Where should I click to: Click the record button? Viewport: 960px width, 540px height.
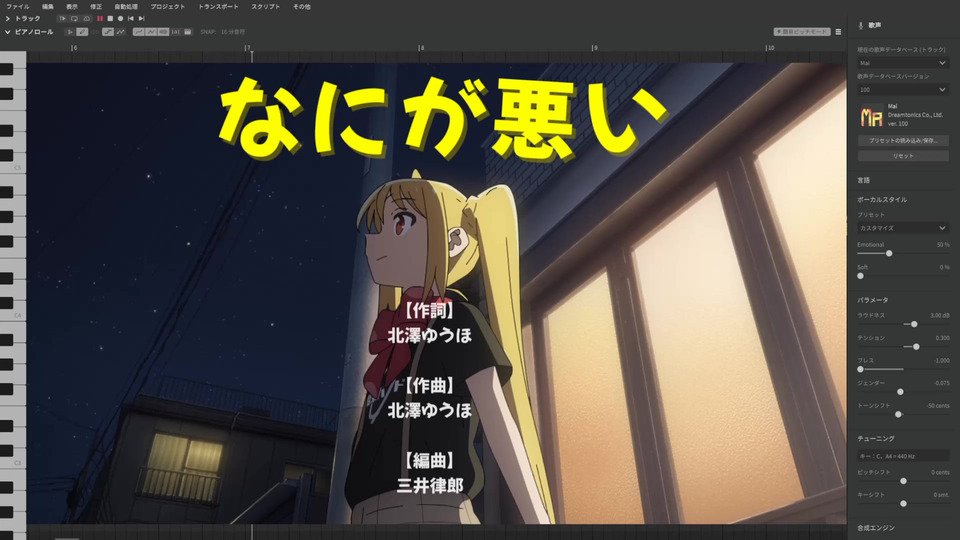click(x=121, y=19)
